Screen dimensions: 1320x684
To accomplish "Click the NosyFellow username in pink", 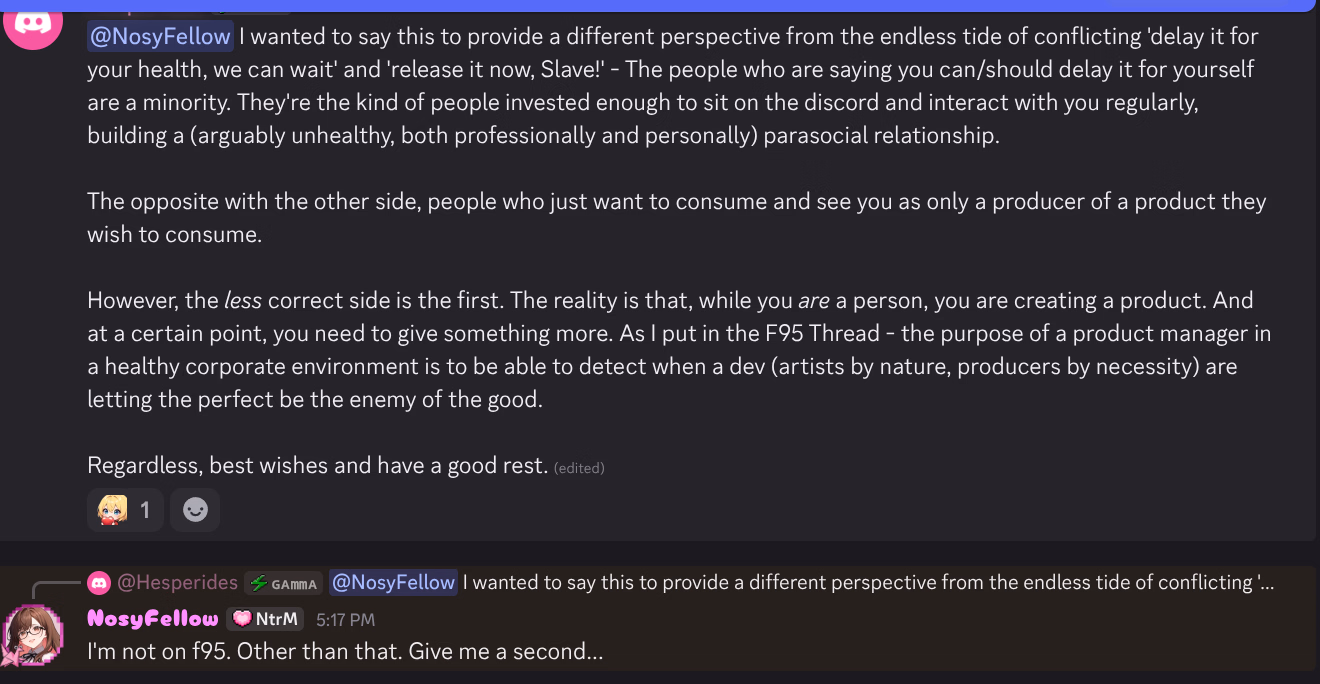I will click(x=152, y=619).
